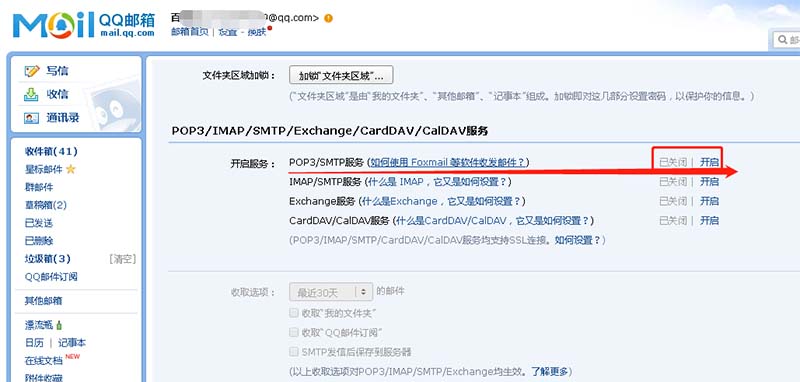
Task: Open QQ邮件订阅 in sidebar
Action: coord(51,277)
